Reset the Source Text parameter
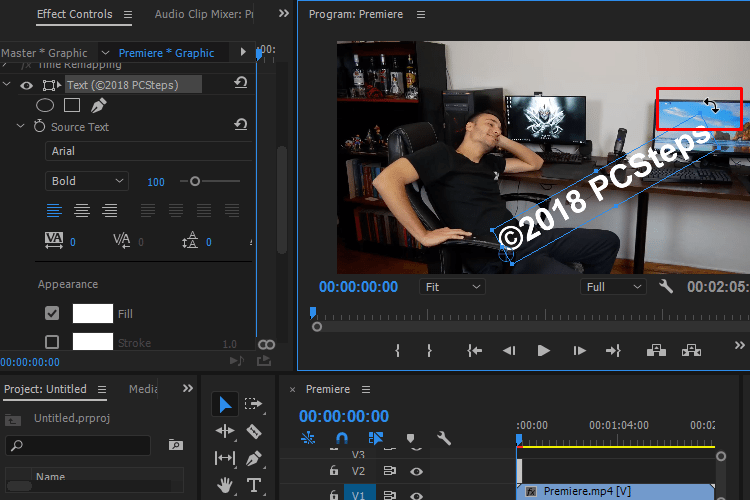Screen dimensions: 750x500 [241, 125]
